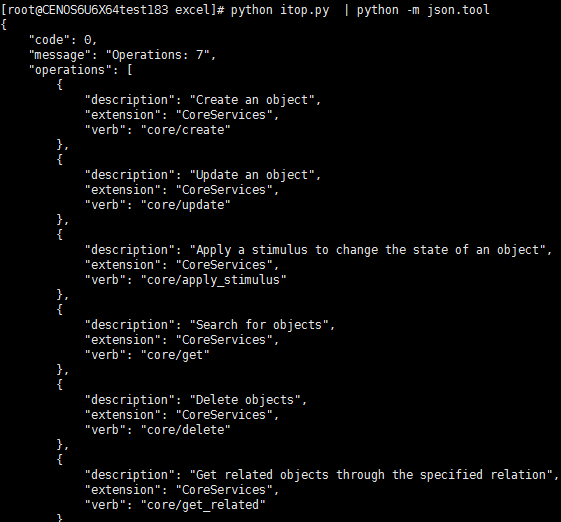Select "Update an object" description text
561x522 pixels.
(252, 175)
